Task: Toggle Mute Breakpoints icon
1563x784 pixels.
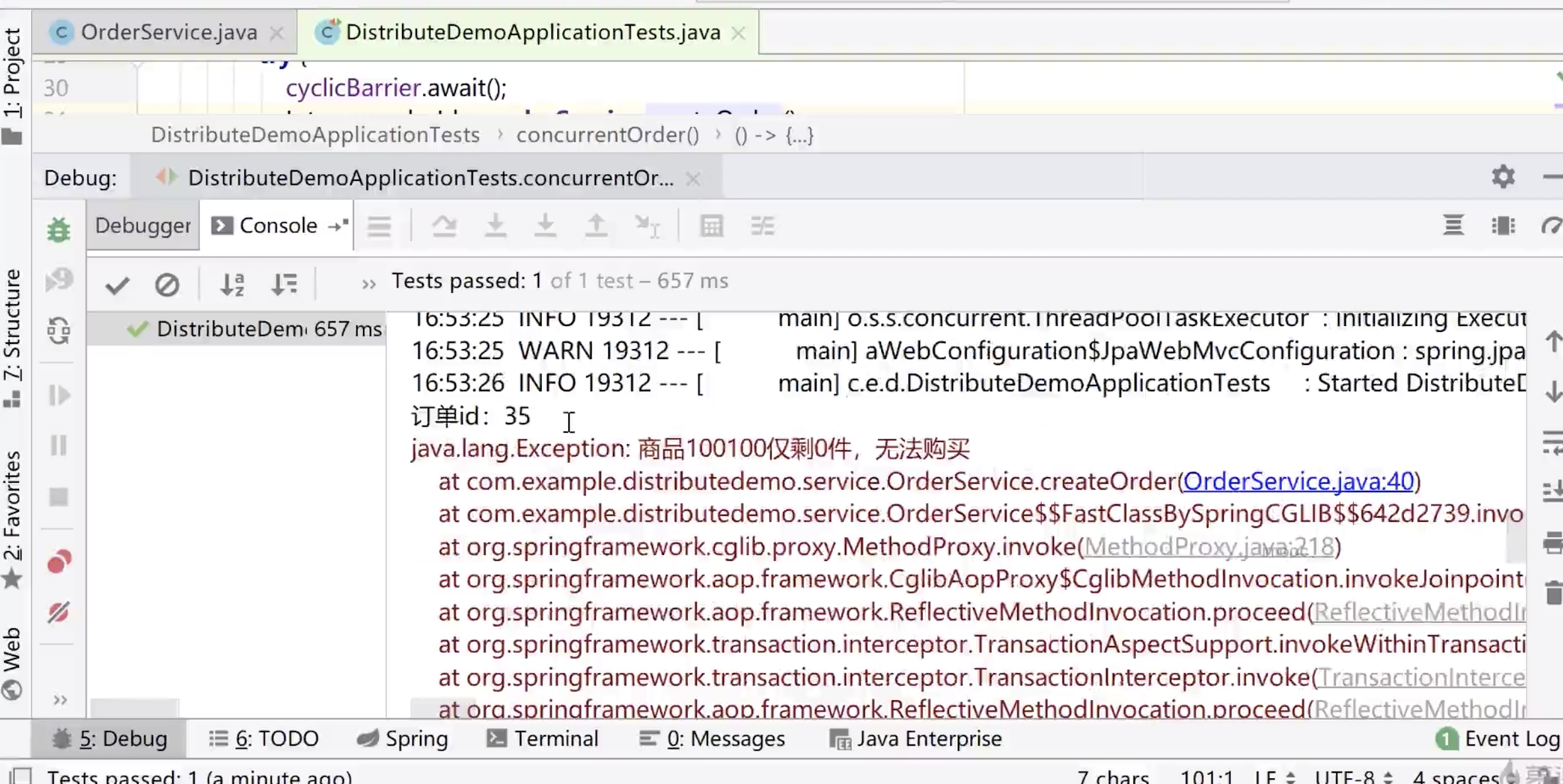Action: click(59, 612)
